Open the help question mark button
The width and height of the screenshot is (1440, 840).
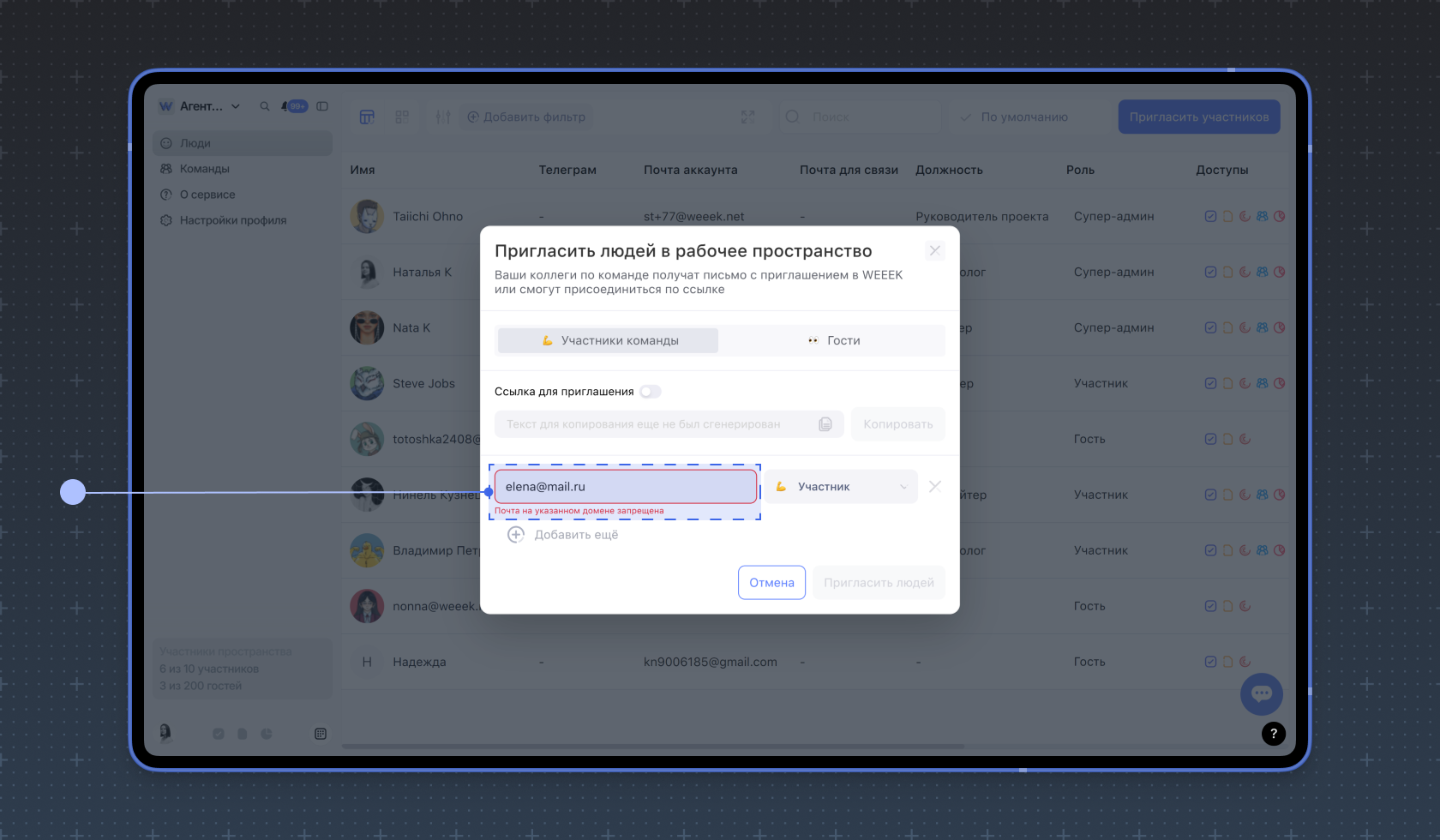pyautogui.click(x=1273, y=733)
